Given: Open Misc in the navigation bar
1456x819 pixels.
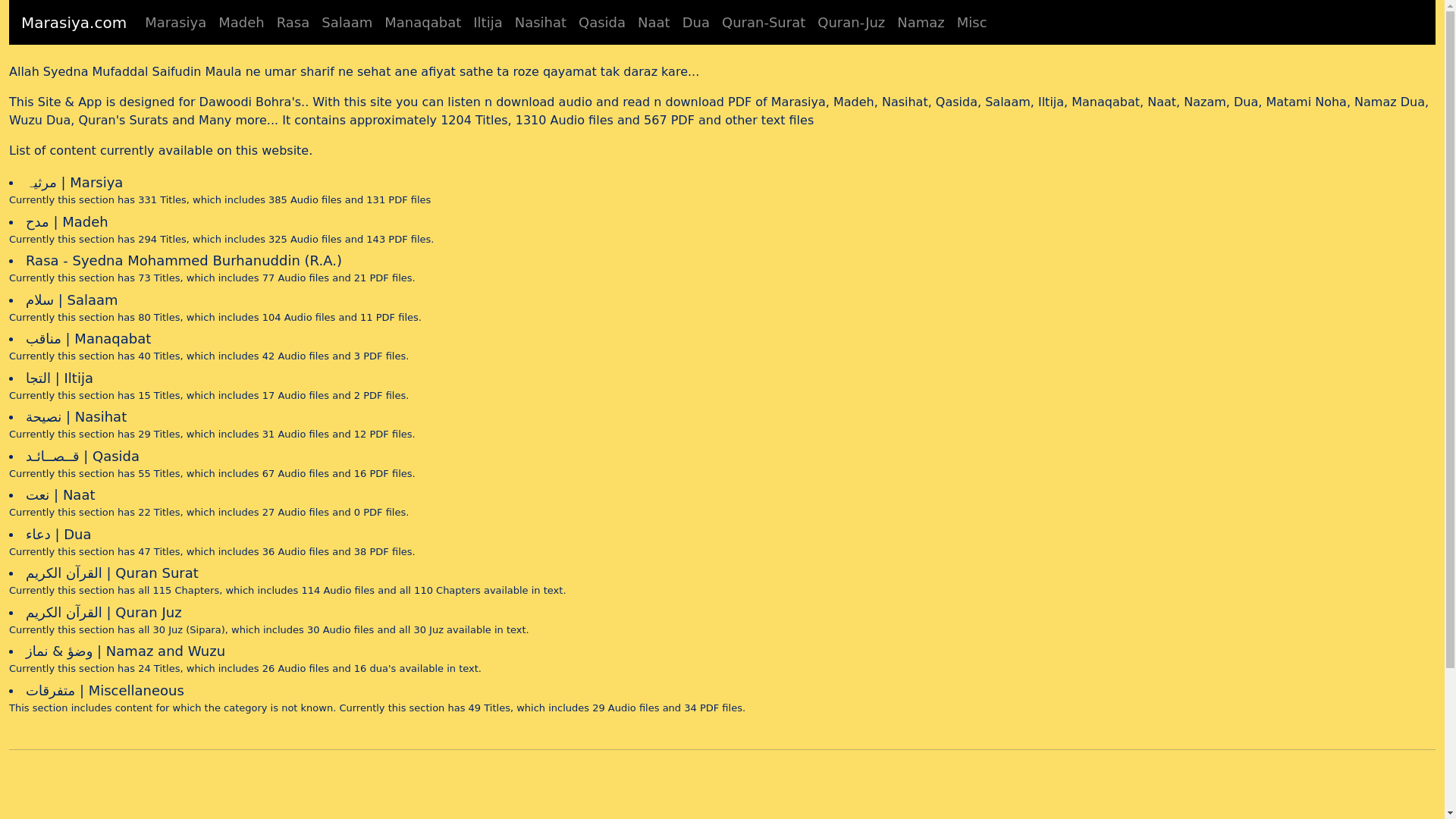Looking at the screenshot, I should (x=971, y=23).
